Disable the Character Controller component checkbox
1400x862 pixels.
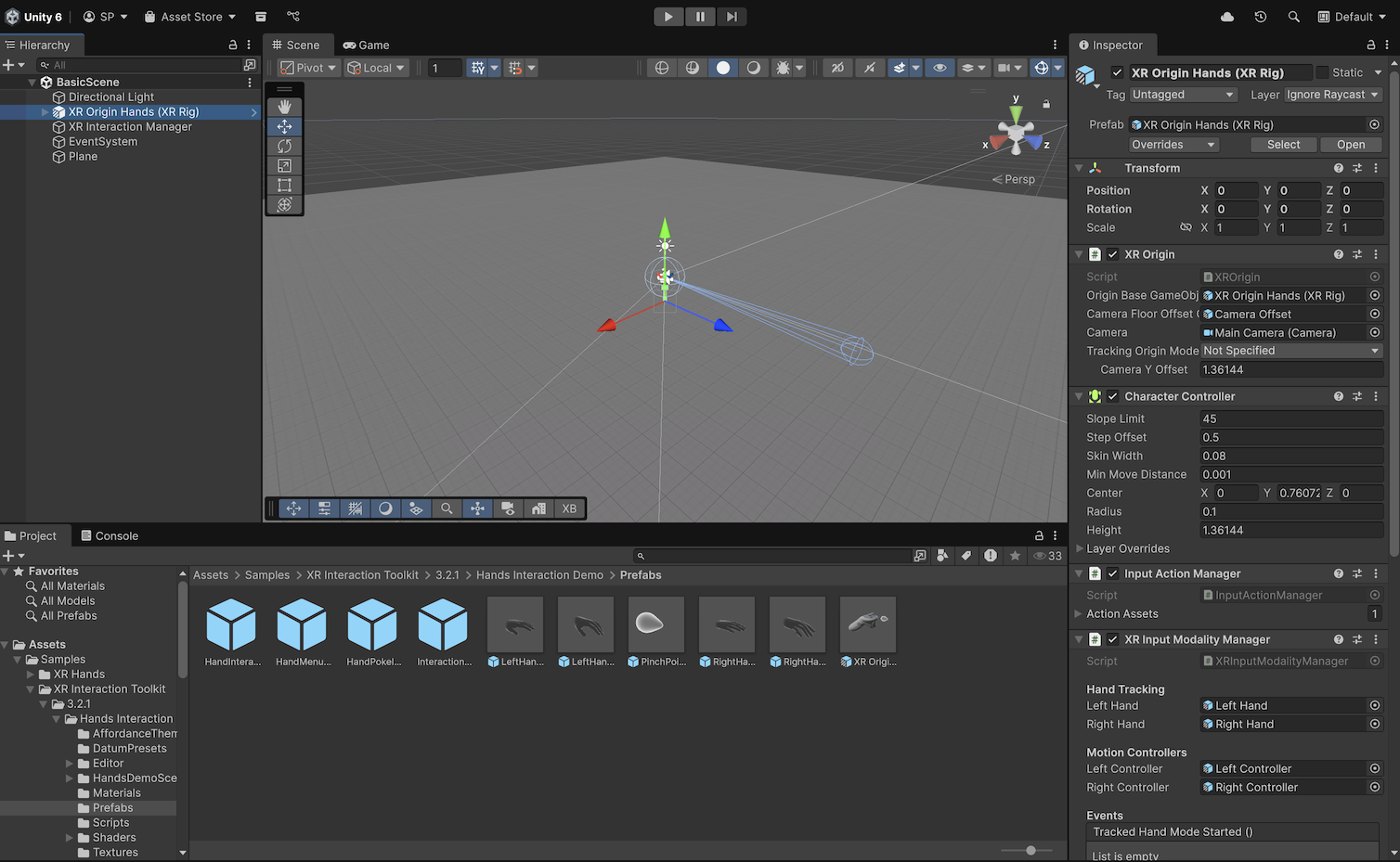pos(1112,396)
